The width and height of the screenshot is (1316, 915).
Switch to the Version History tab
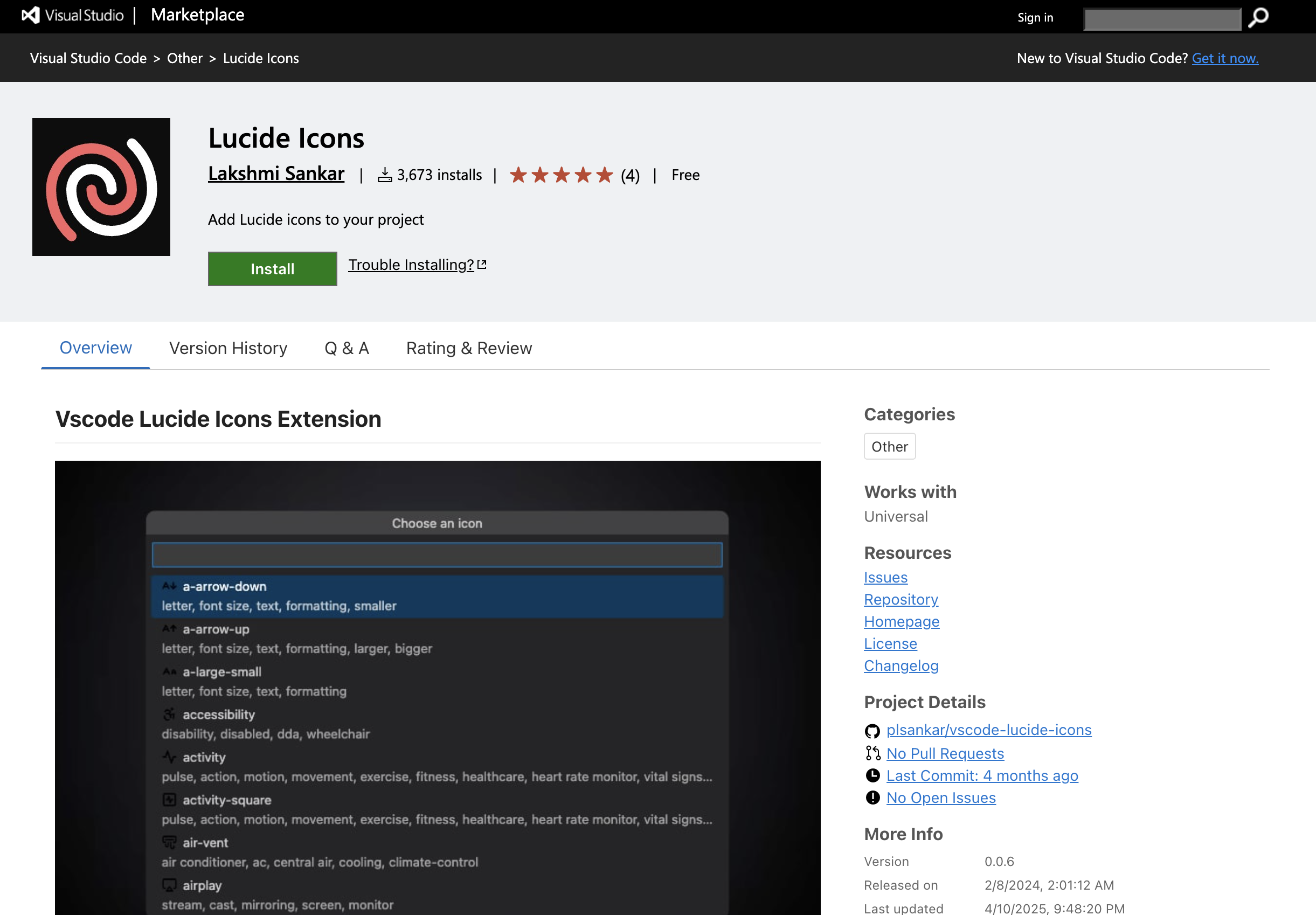point(228,348)
